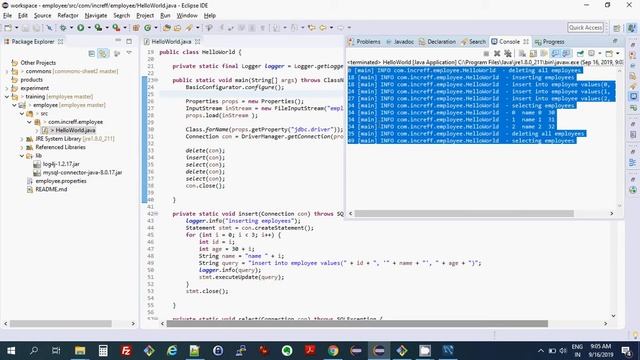Toggle Link with Editor in Package Explorer
Screen dimensions: 640x360
click(x=103, y=53)
